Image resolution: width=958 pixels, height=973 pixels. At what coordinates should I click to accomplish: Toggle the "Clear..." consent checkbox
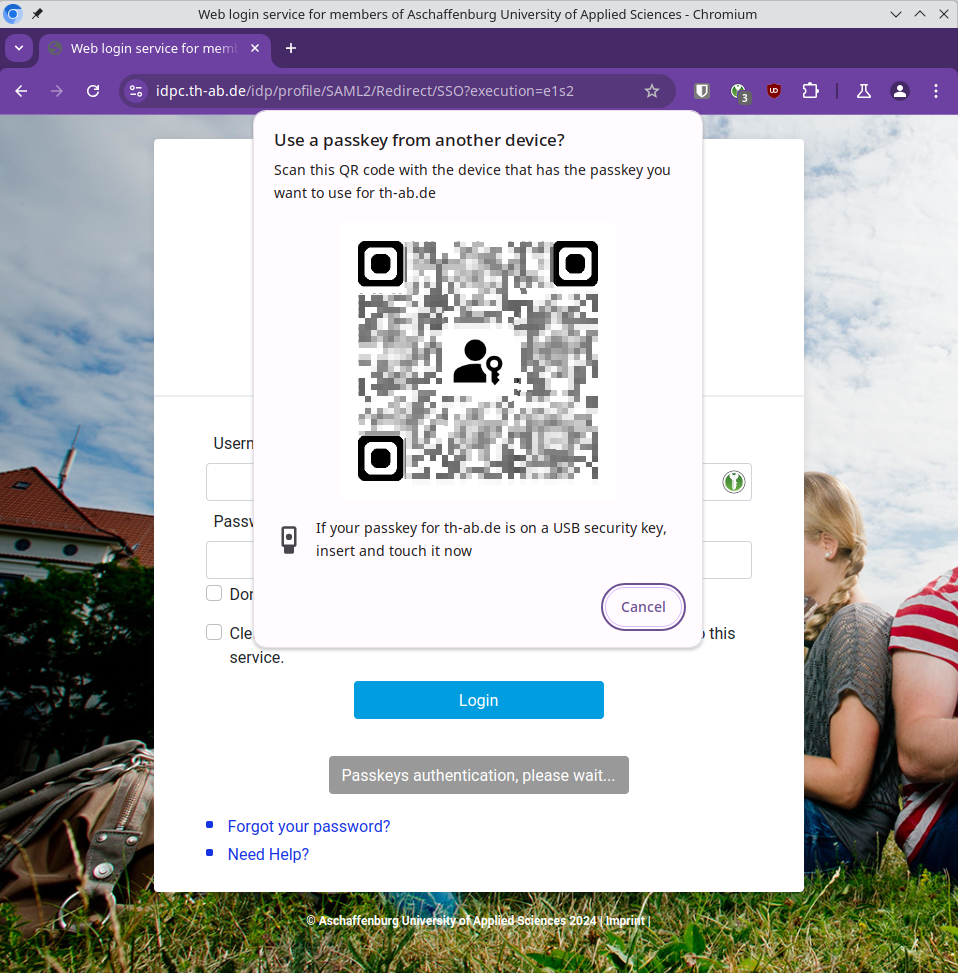[x=214, y=632]
